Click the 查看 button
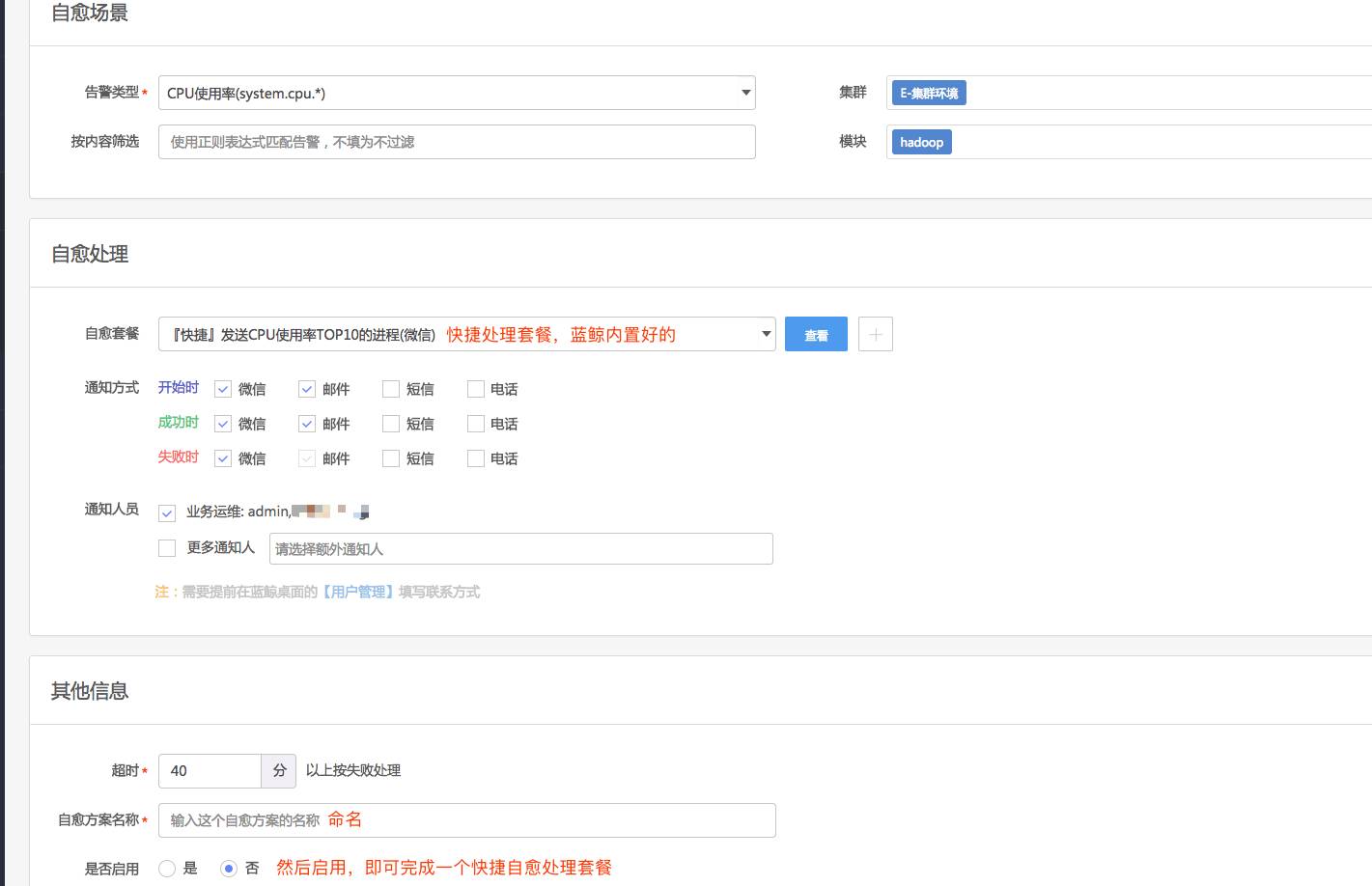 [816, 334]
